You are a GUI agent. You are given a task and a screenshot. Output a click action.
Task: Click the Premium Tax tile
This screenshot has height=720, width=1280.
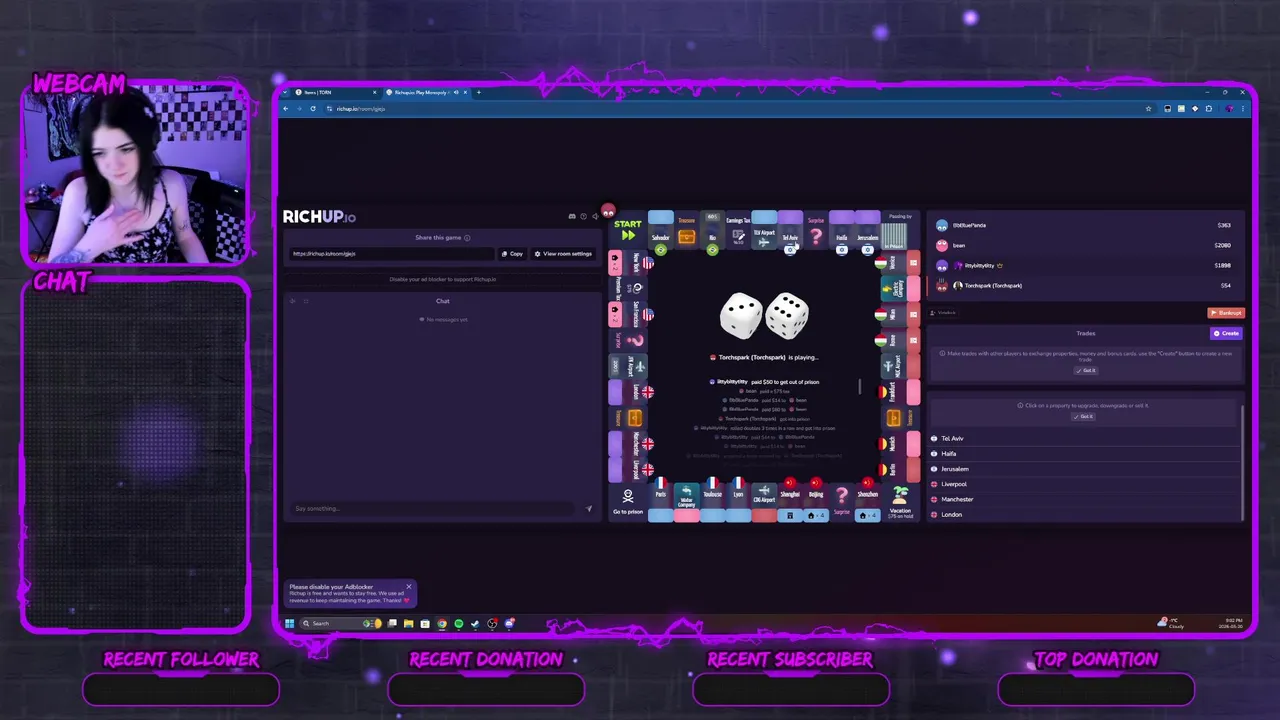[628, 289]
